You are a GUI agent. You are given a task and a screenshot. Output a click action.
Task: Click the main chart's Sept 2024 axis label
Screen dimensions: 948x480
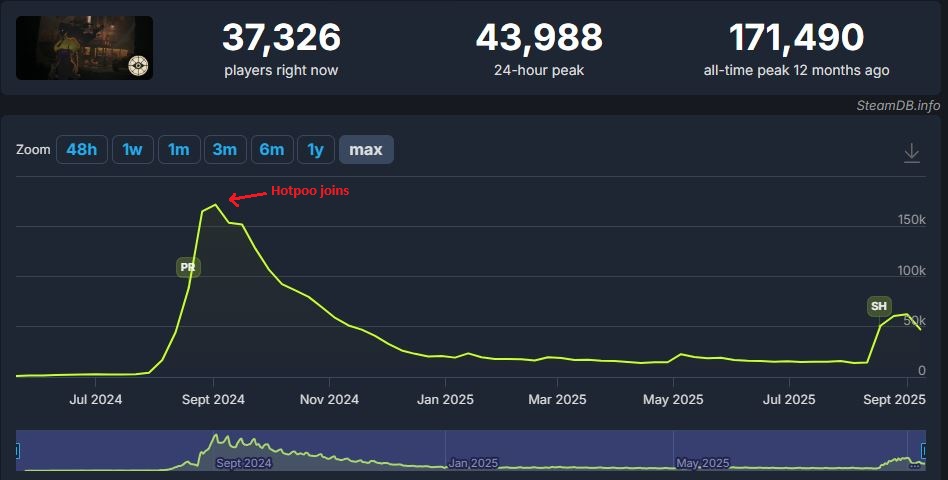click(x=213, y=400)
